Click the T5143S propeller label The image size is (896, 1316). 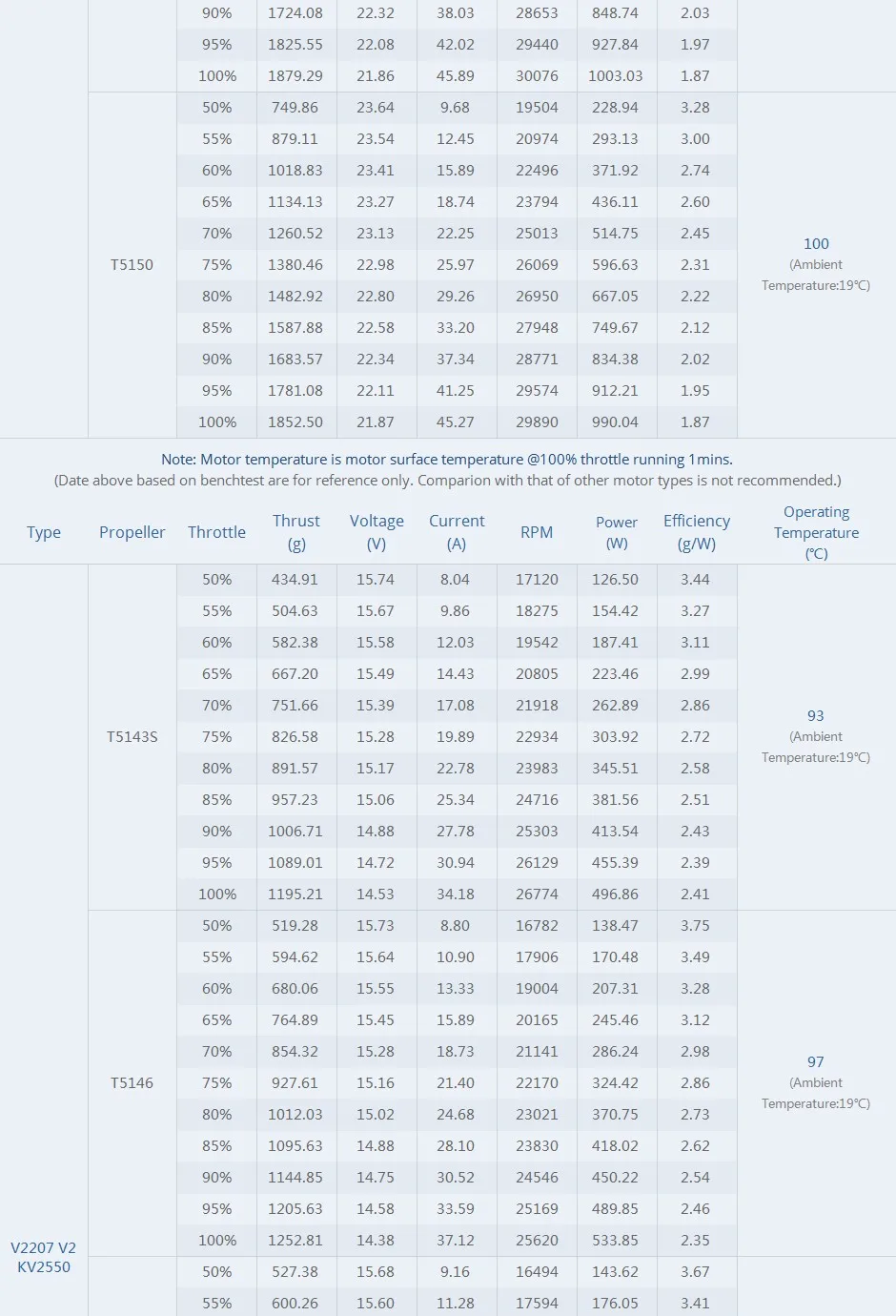pos(132,737)
